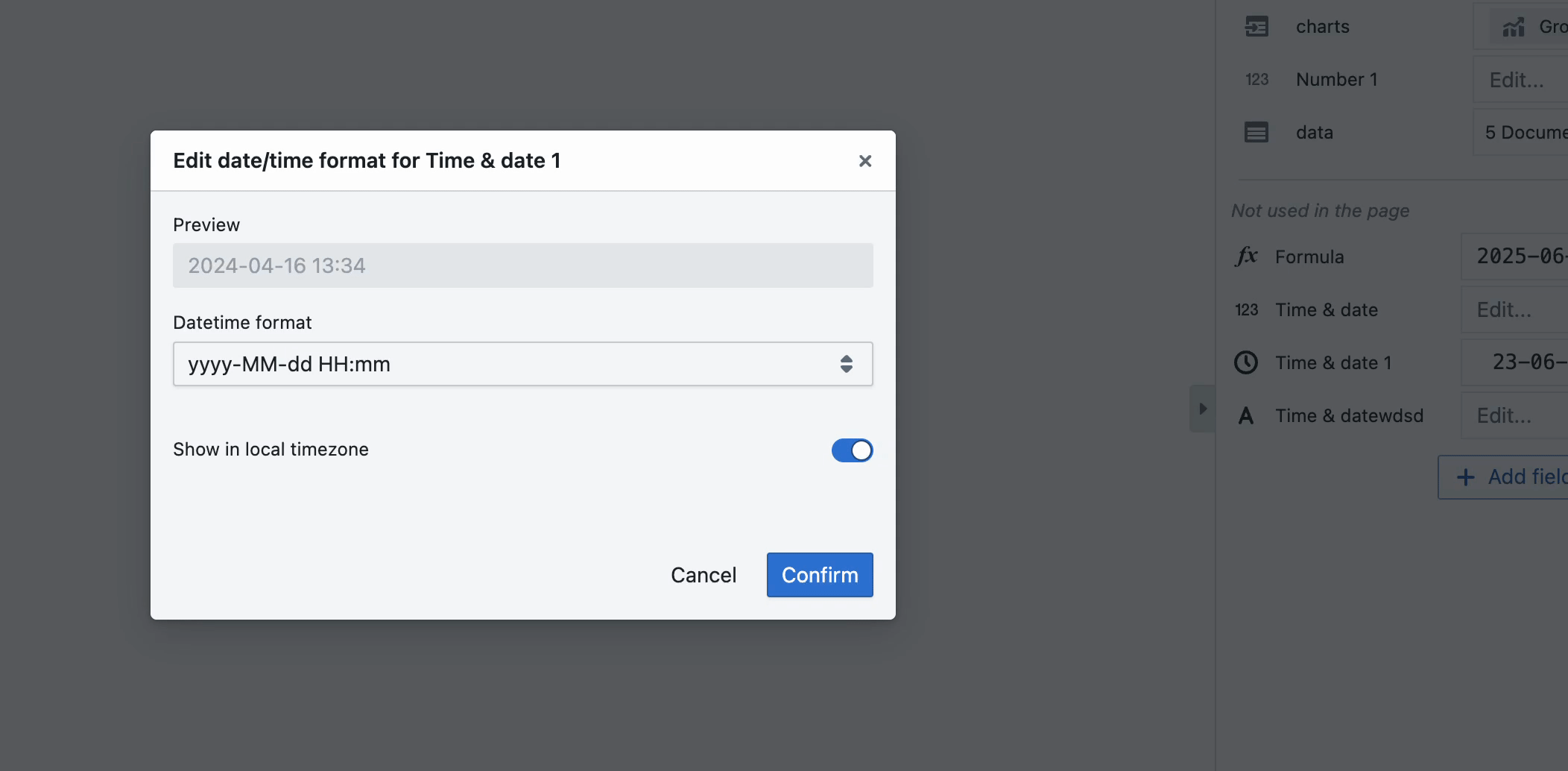The width and height of the screenshot is (1568, 771).
Task: Click the data table icon
Action: click(x=1256, y=133)
